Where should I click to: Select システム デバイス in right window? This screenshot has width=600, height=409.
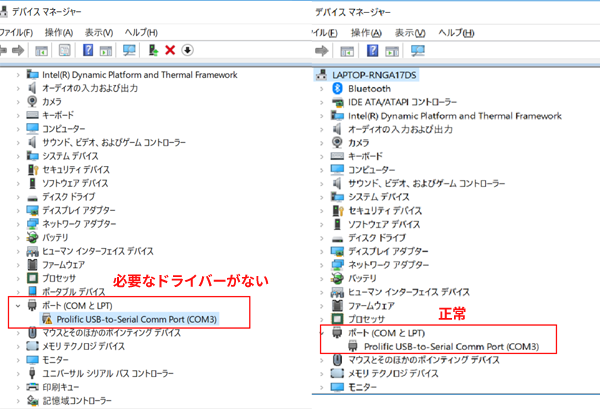[x=378, y=197]
